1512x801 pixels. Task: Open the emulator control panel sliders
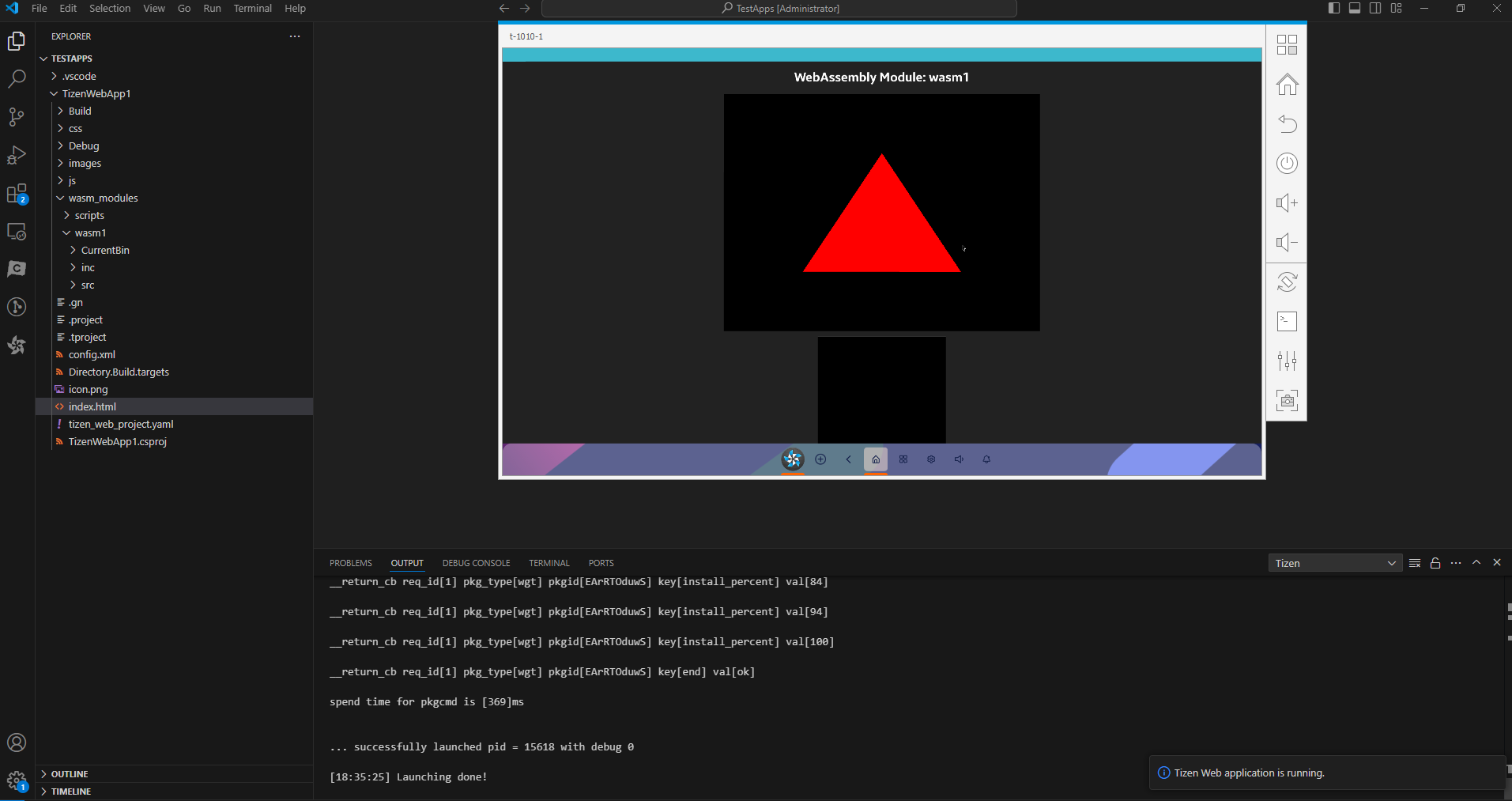click(1286, 361)
